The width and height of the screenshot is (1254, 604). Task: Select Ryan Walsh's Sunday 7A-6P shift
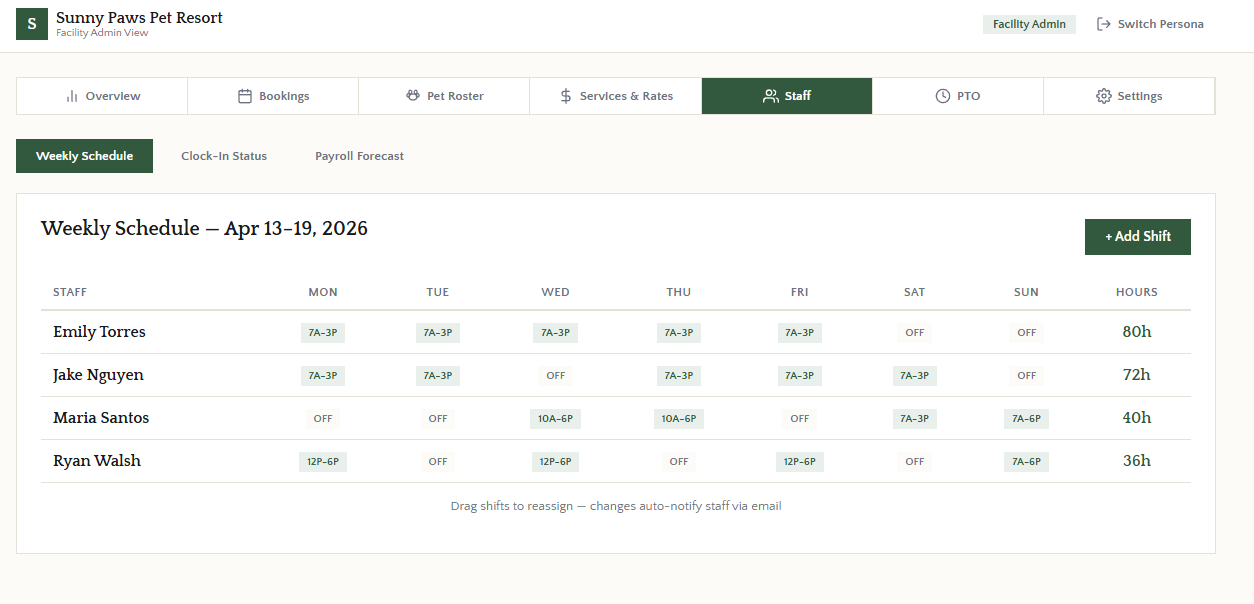tap(1026, 461)
